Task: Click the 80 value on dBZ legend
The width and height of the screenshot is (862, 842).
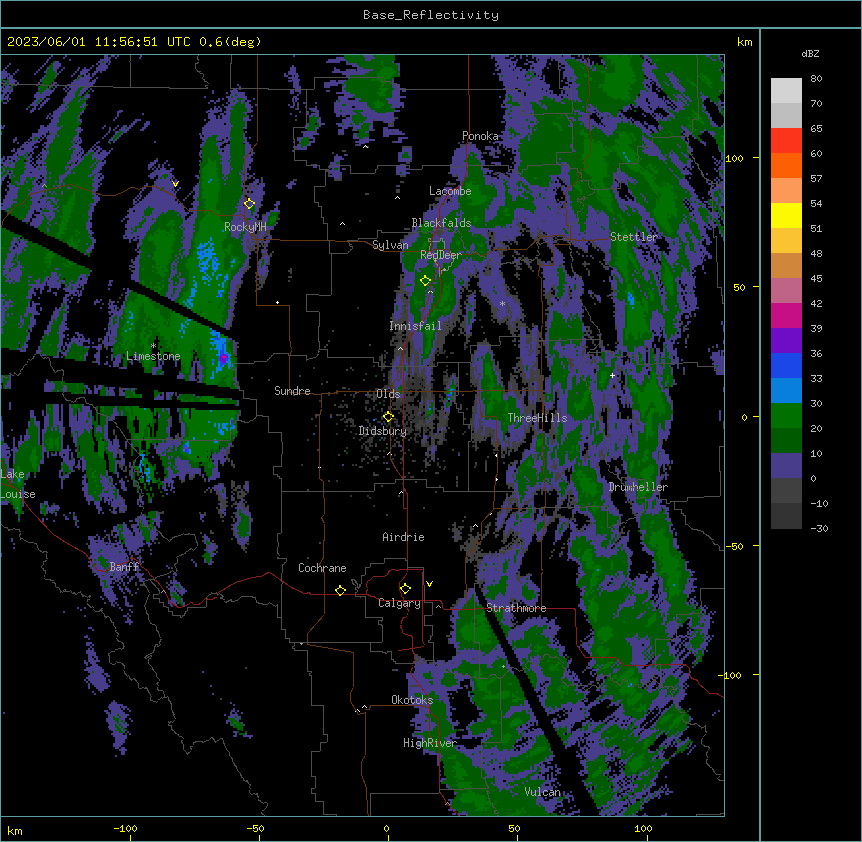Action: pos(816,79)
